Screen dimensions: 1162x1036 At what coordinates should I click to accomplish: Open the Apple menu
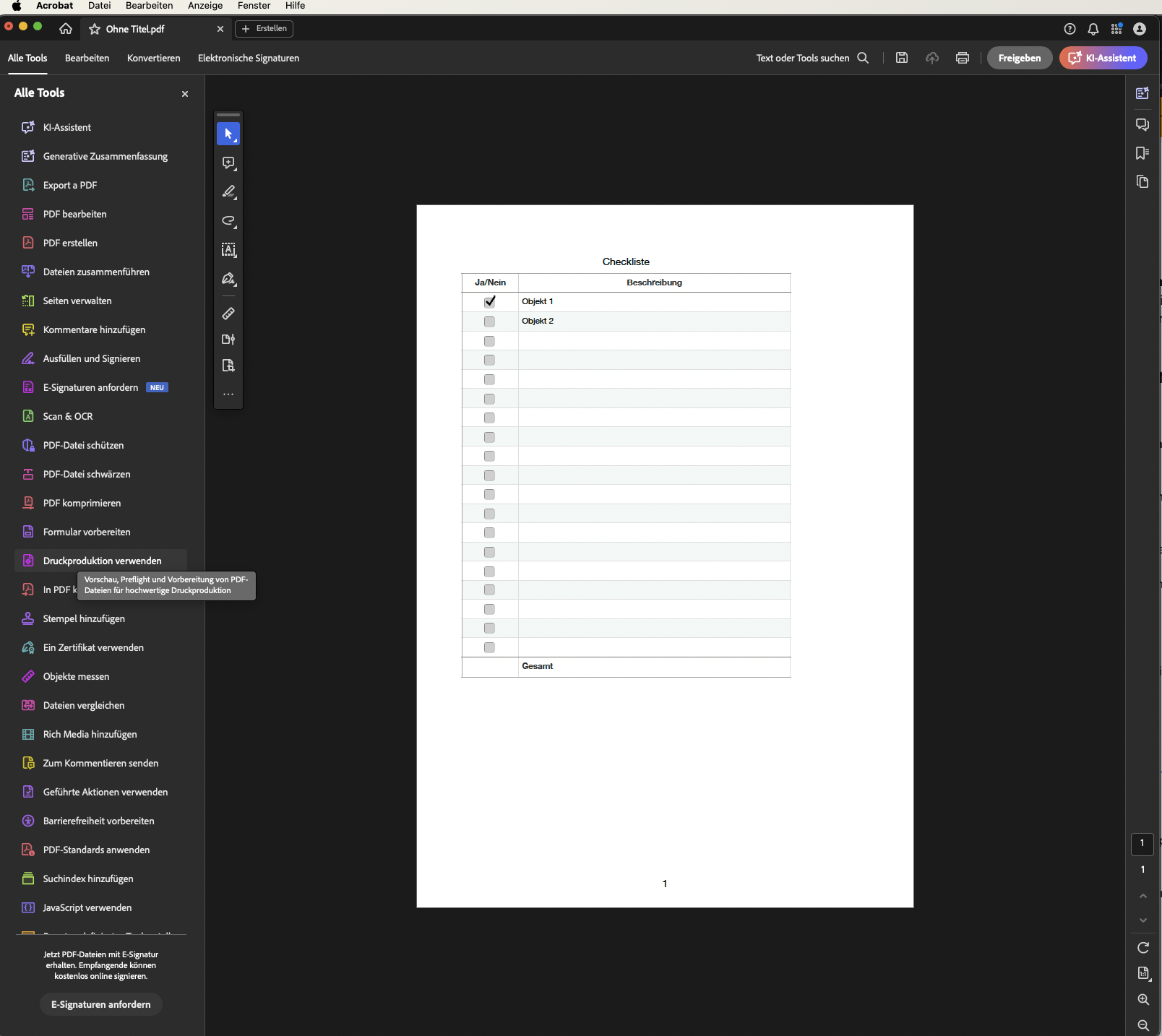tap(17, 6)
